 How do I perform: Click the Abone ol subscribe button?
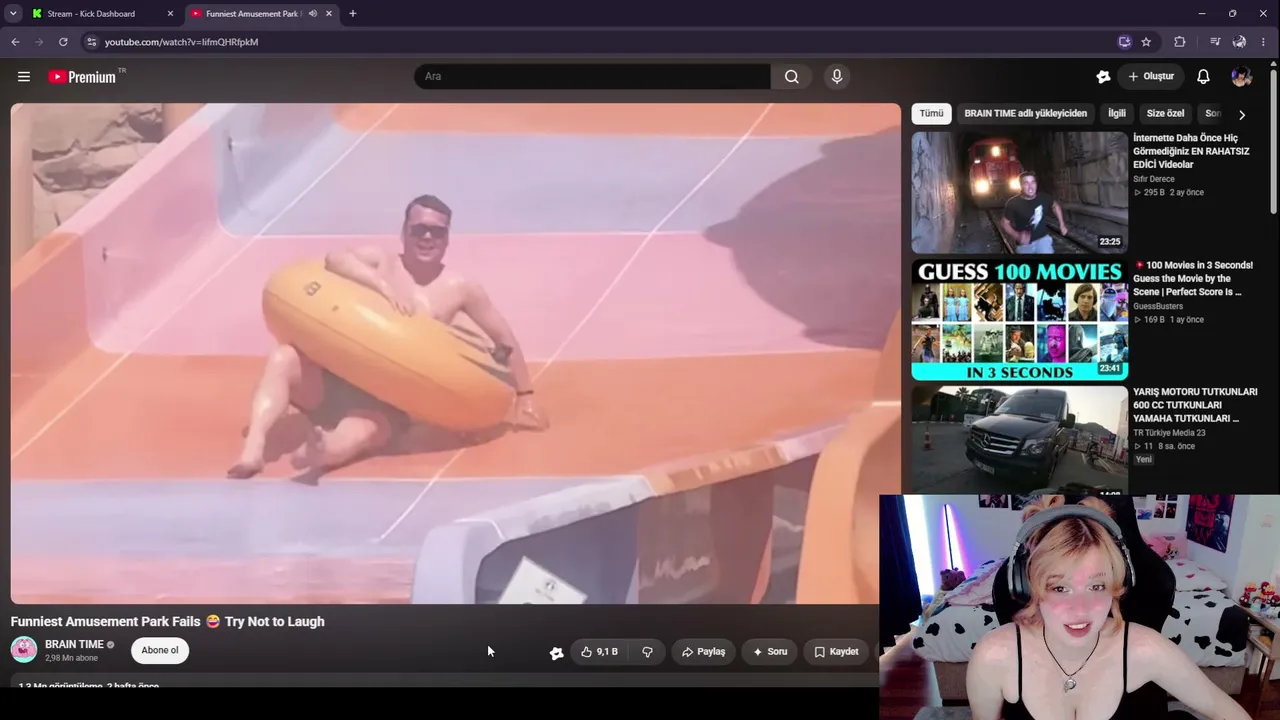coord(160,651)
